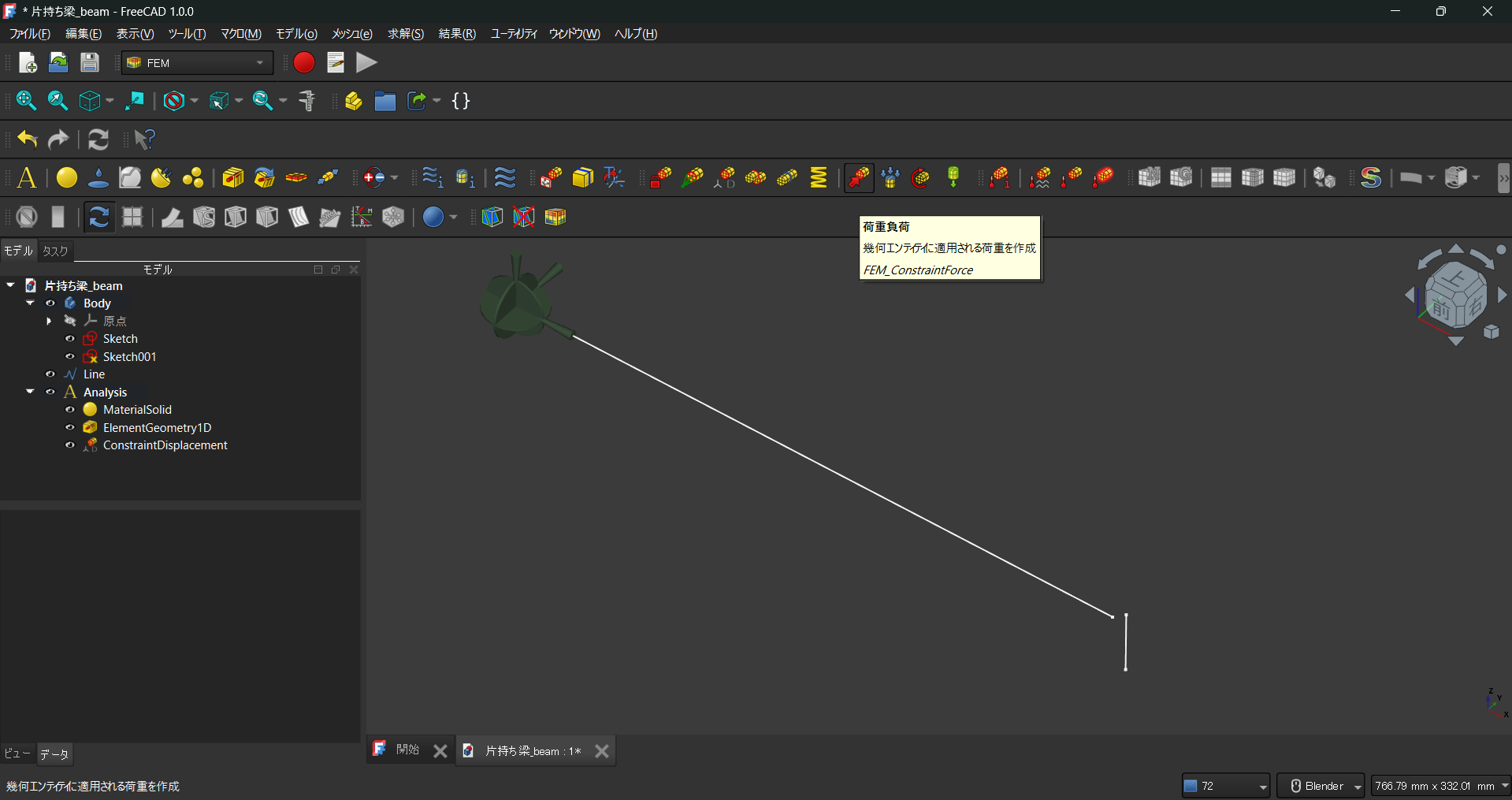Image resolution: width=1512 pixels, height=800 pixels.
Task: Open the 求解(S) menu
Action: [x=406, y=34]
